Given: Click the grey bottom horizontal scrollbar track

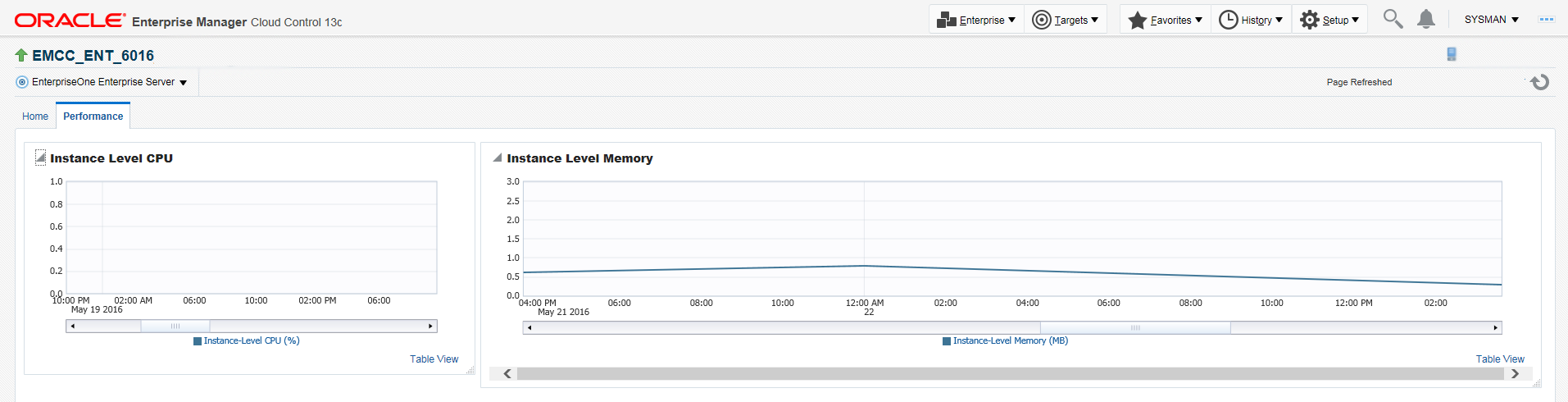Looking at the screenshot, I should (x=1012, y=374).
